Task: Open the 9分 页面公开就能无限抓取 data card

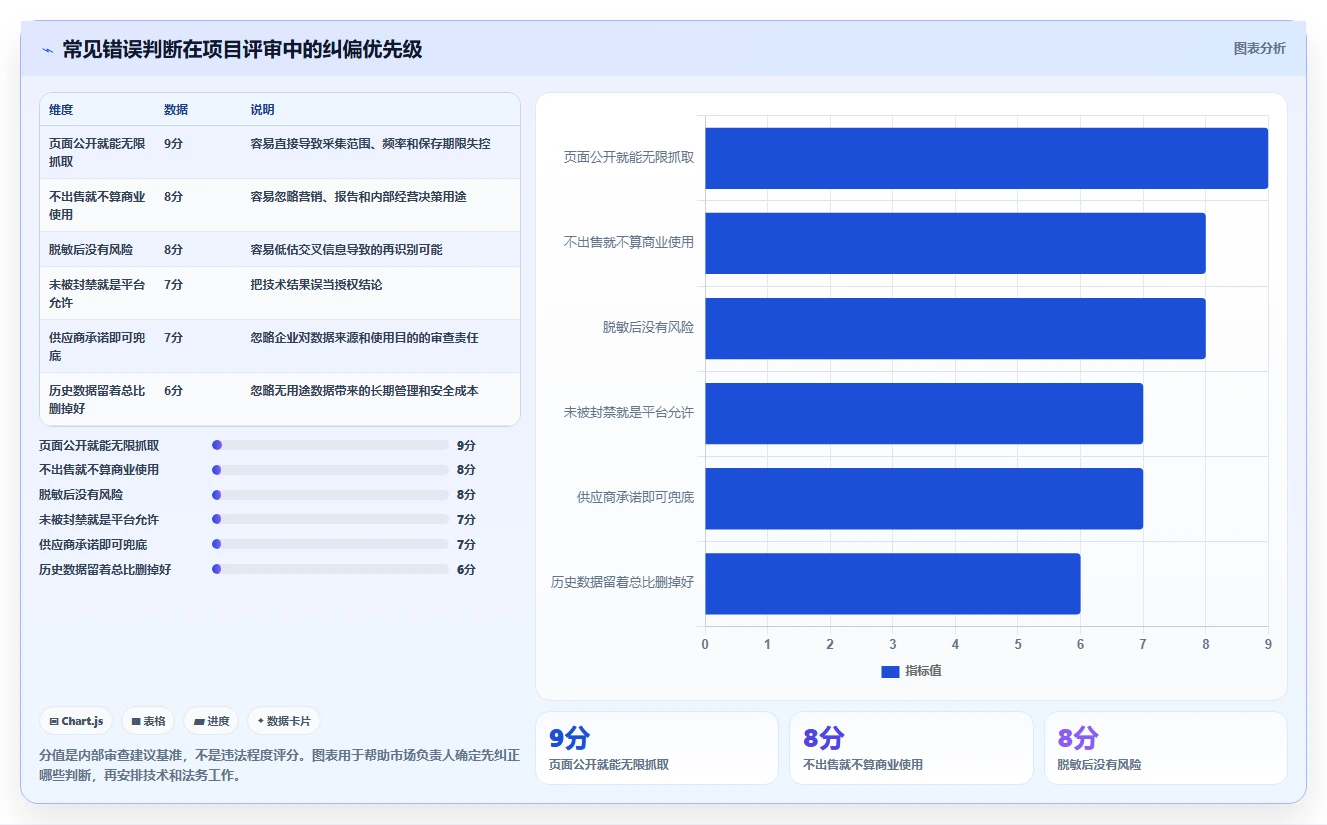Action: pos(657,748)
